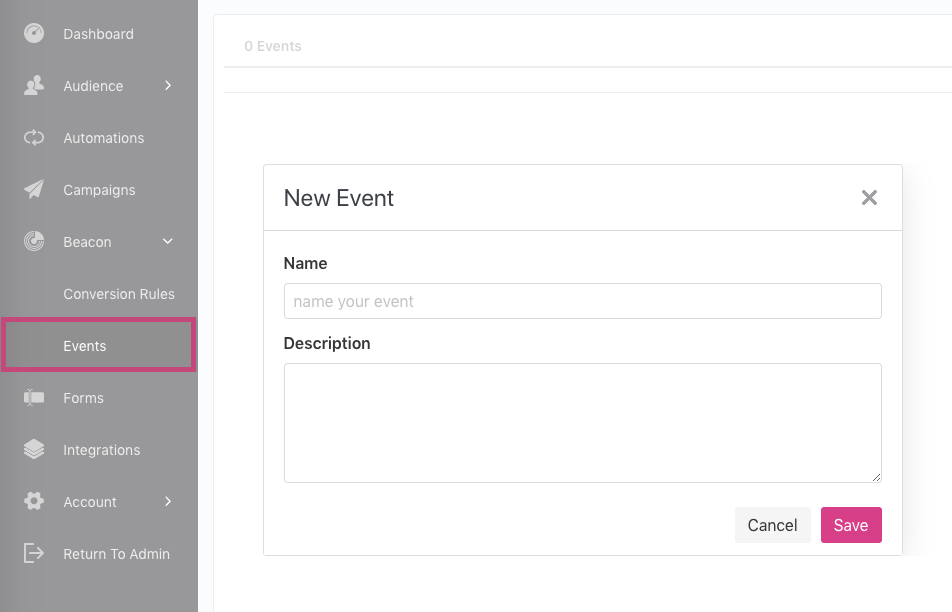The image size is (952, 612).
Task: Click the Return To Admin exit icon
Action: (34, 553)
